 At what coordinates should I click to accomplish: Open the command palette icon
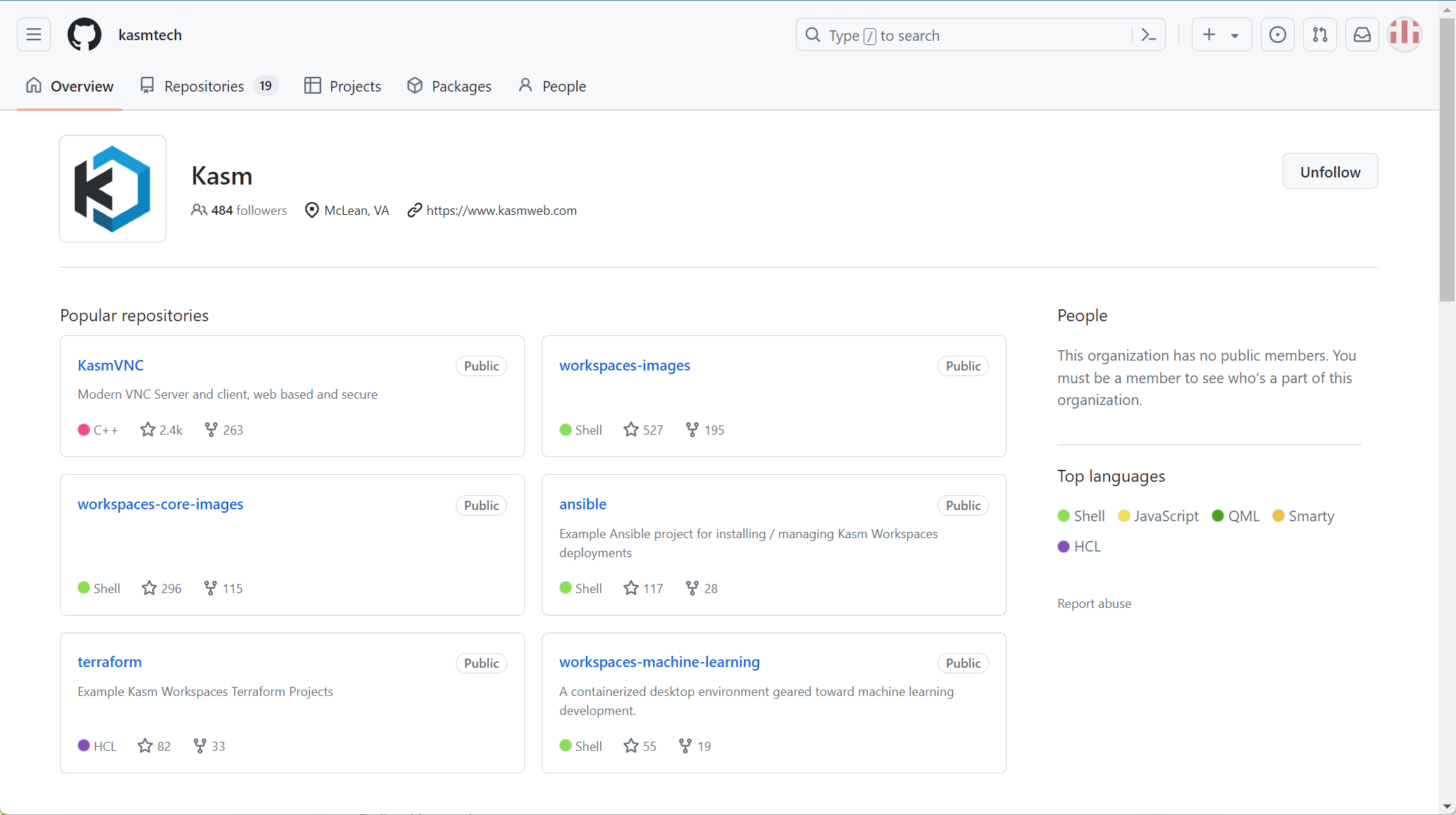pos(1148,35)
